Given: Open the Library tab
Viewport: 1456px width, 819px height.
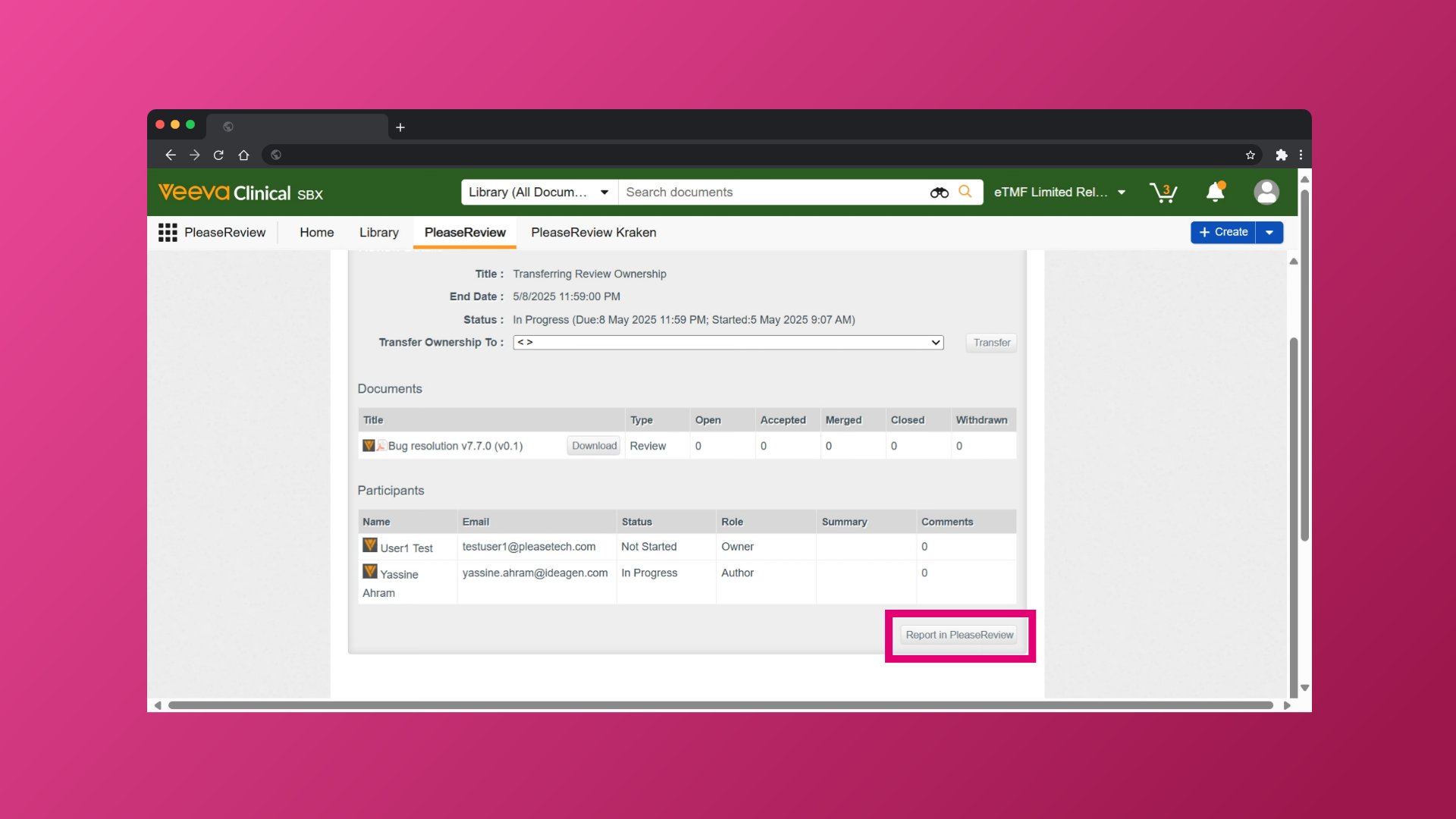Looking at the screenshot, I should (x=379, y=233).
